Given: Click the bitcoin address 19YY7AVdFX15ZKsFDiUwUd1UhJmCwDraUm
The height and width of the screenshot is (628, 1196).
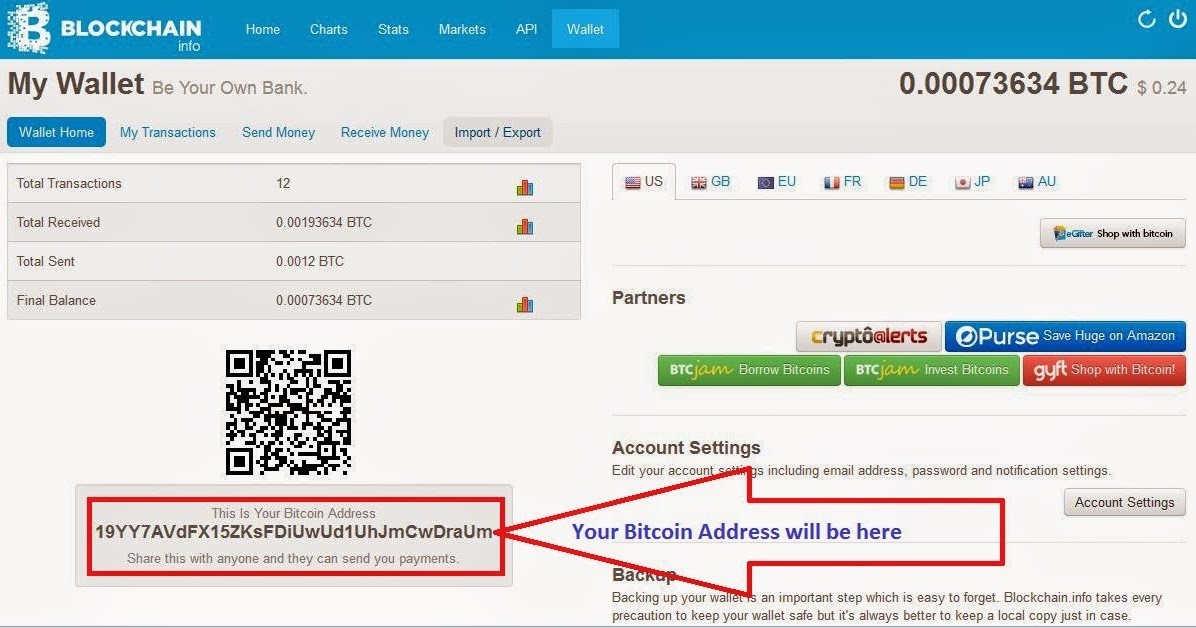Looking at the screenshot, I should pyautogui.click(x=294, y=532).
